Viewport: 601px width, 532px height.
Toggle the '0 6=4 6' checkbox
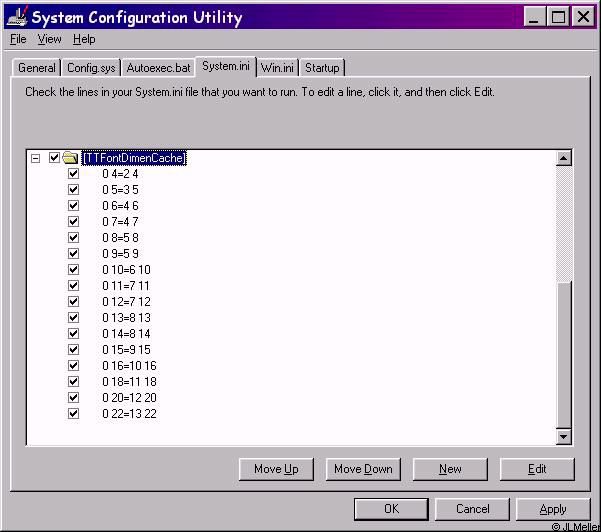pyautogui.click(x=73, y=206)
